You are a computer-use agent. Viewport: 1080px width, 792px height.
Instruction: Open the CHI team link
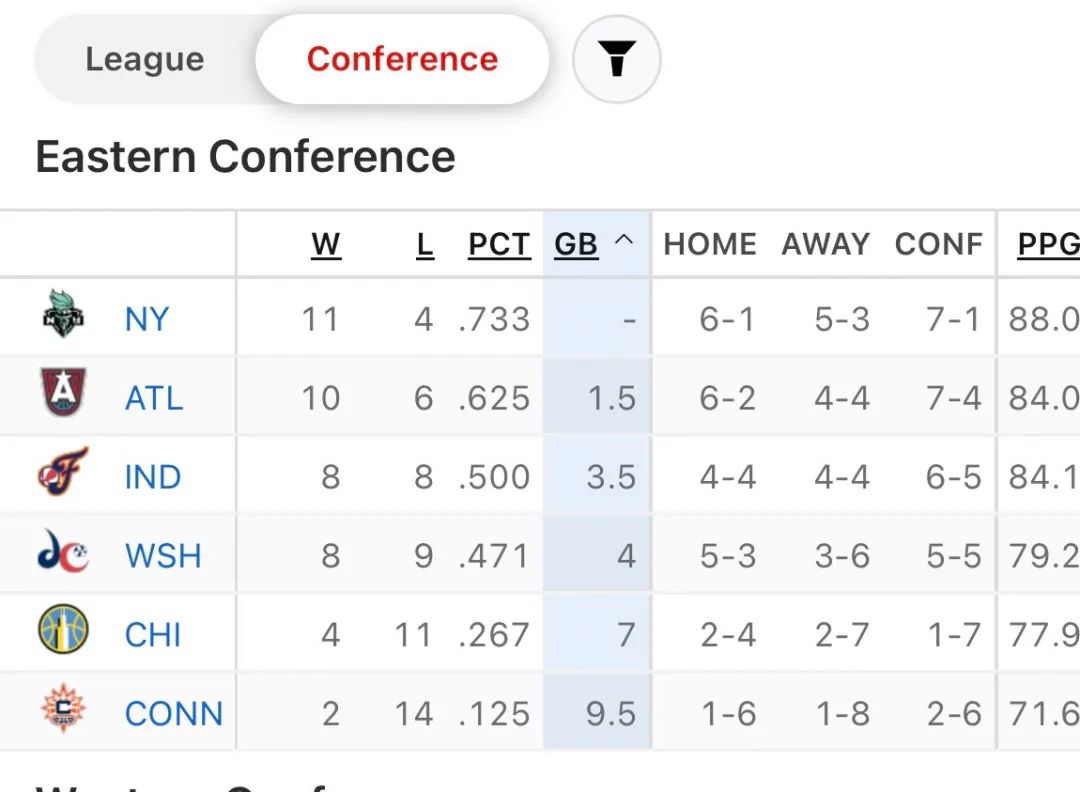tap(153, 635)
